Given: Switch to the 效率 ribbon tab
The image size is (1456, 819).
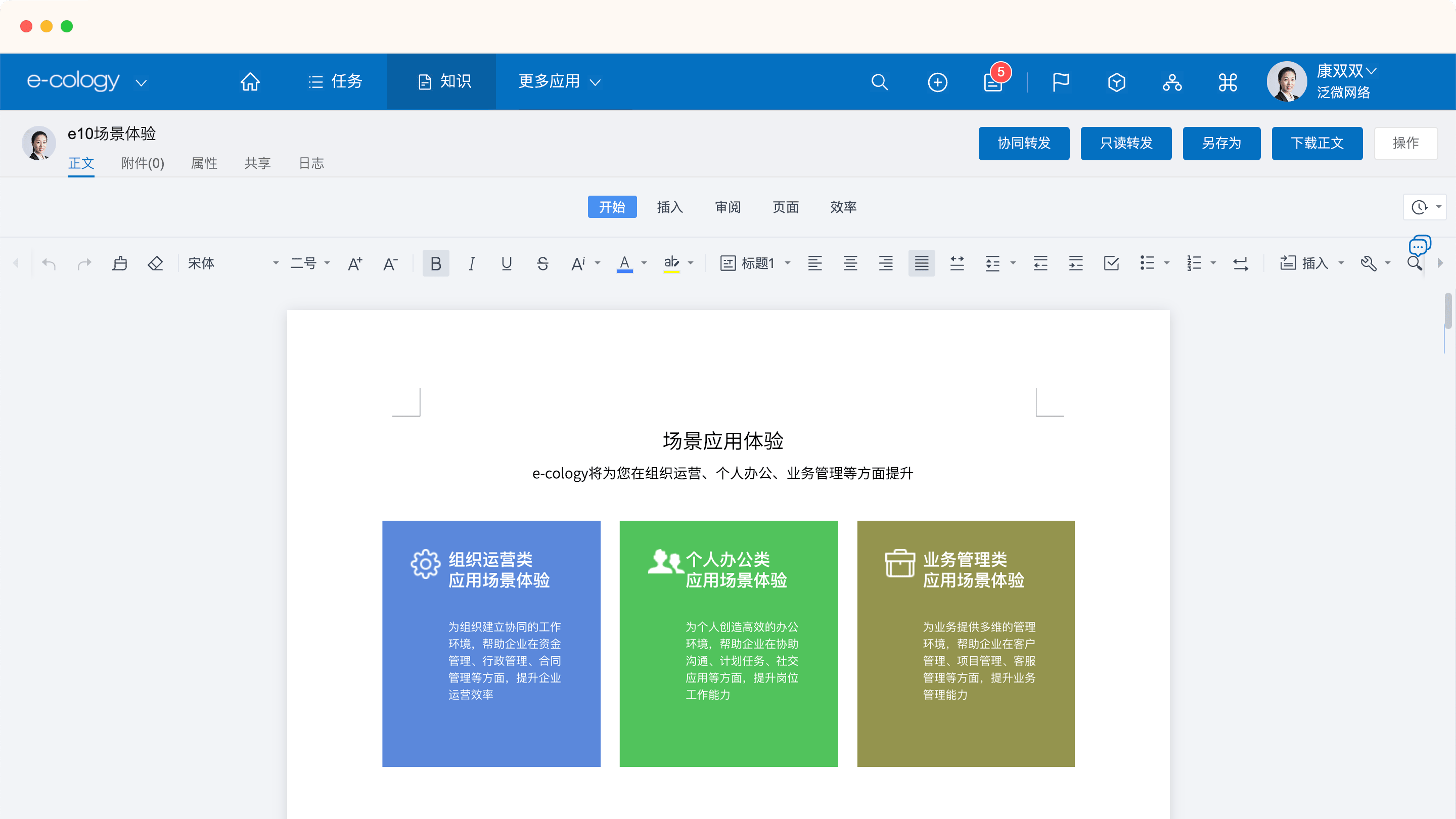Looking at the screenshot, I should [843, 207].
